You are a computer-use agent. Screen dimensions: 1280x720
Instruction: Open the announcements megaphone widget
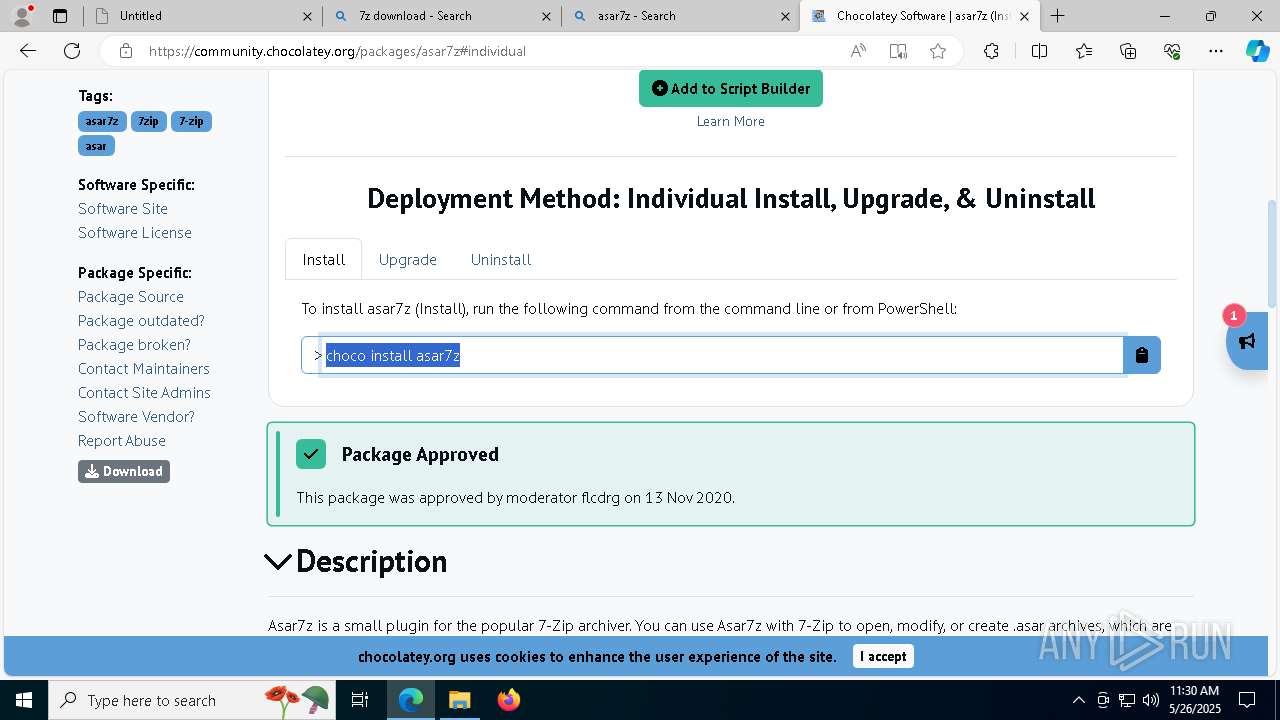1247,341
